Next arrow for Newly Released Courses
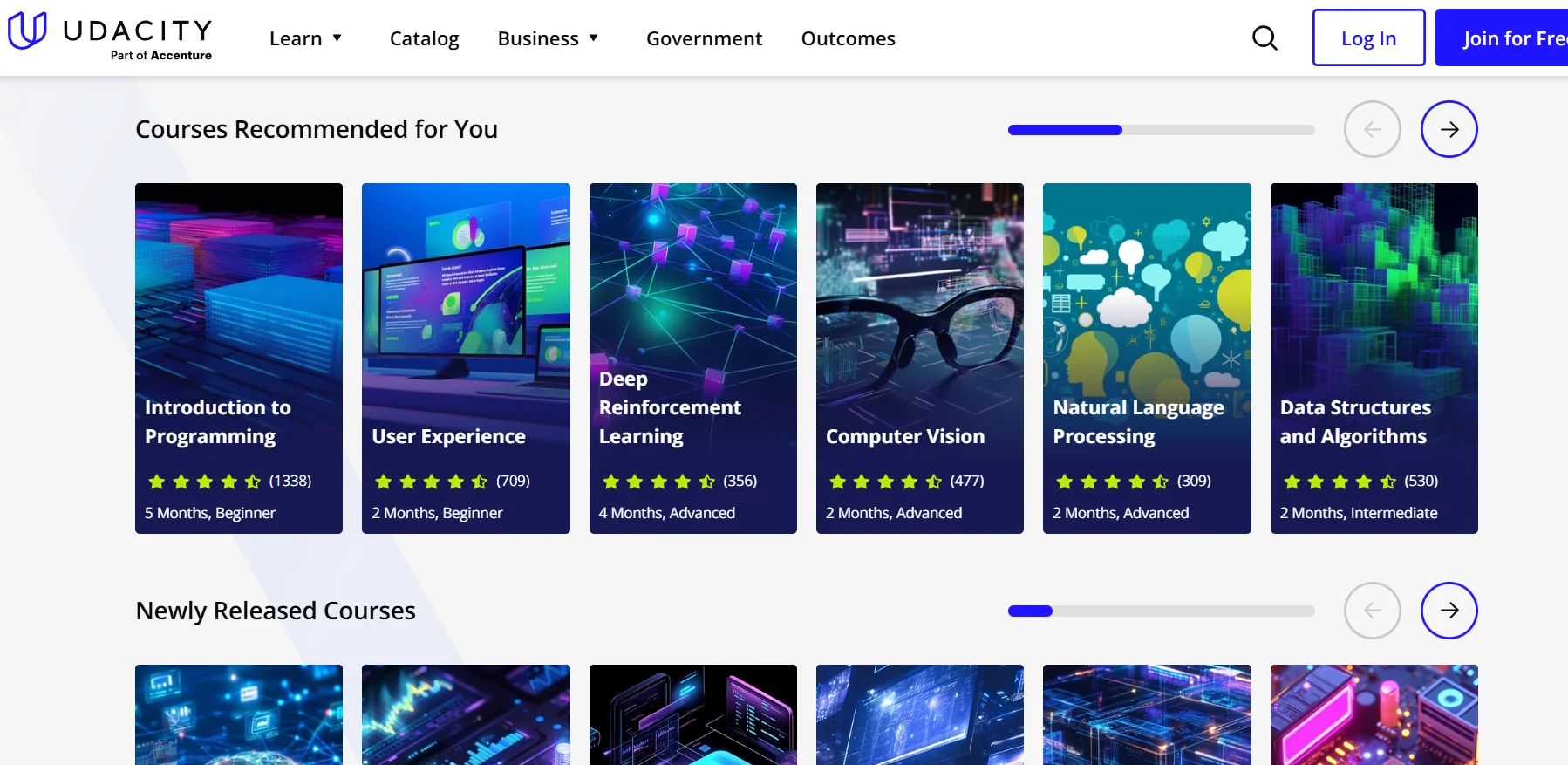 tap(1449, 611)
